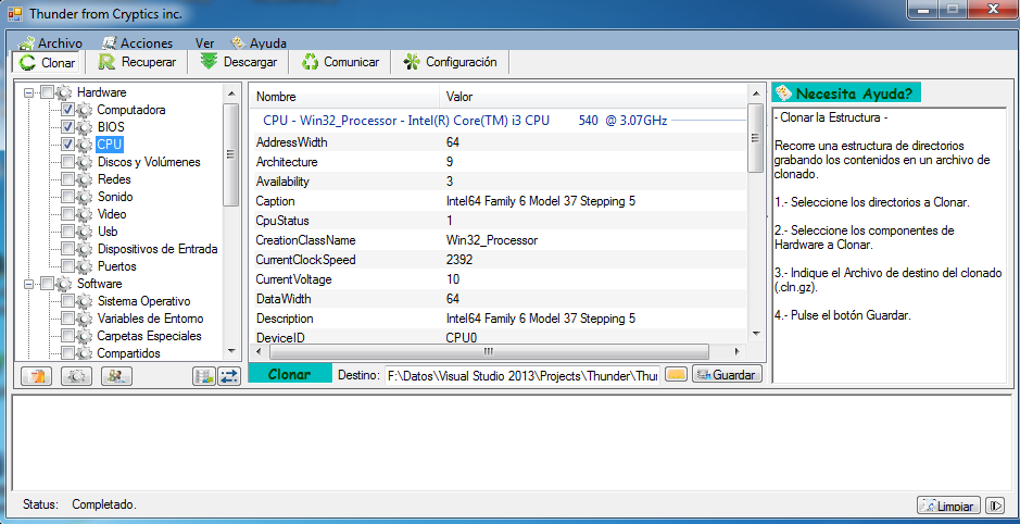Switch to the Descargar tab

point(239,62)
